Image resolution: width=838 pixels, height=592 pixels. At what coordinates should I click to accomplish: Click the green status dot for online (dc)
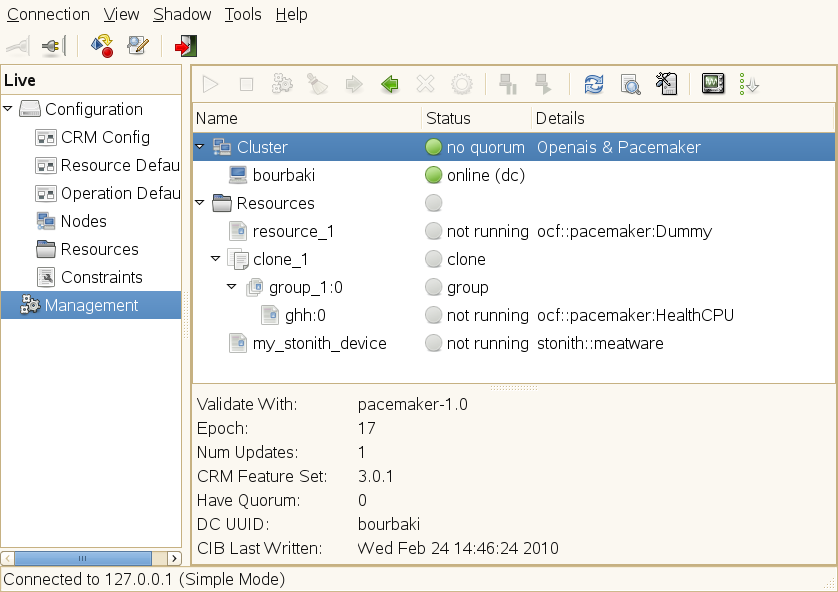[433, 175]
